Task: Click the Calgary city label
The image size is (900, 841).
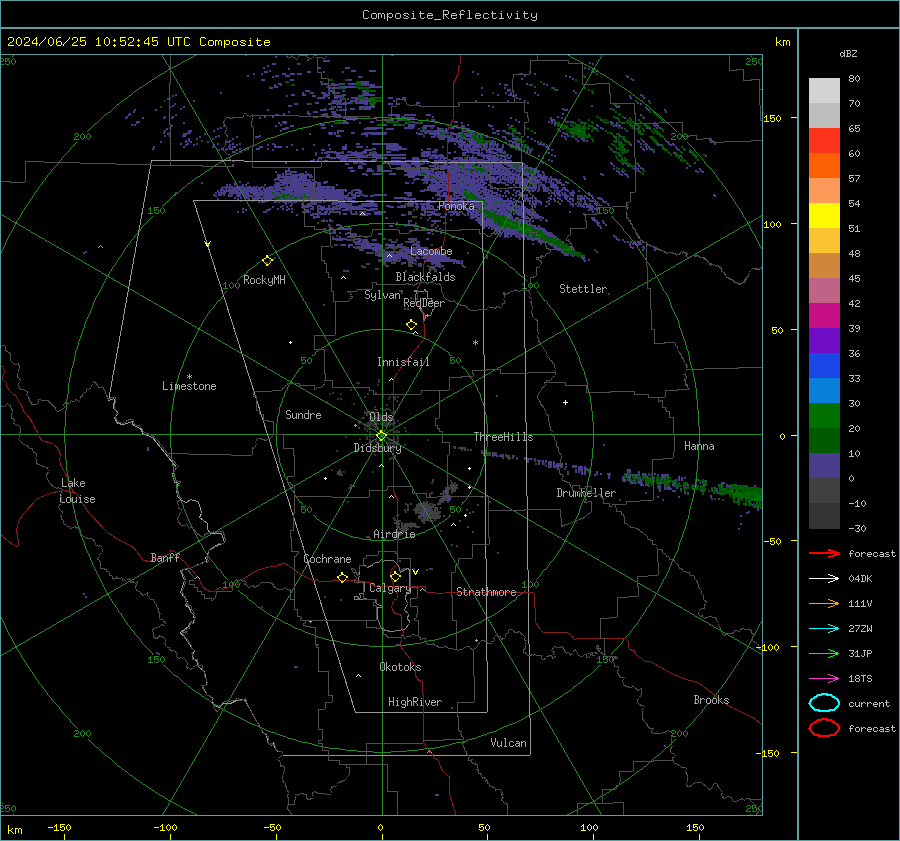Action: pyautogui.click(x=390, y=588)
